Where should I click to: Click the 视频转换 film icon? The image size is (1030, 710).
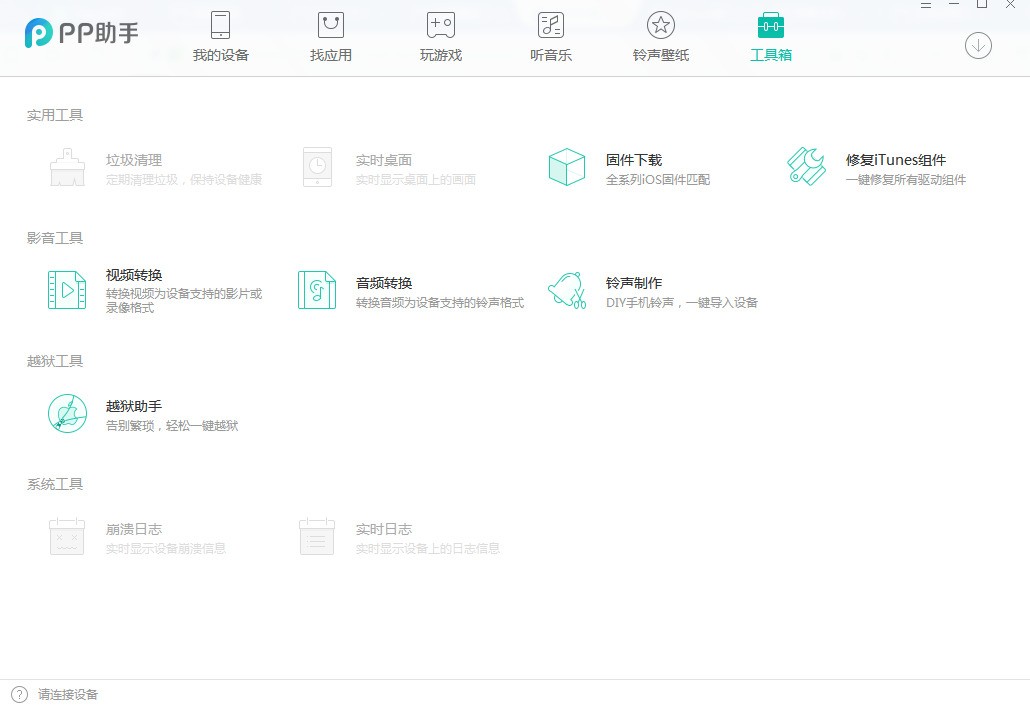click(x=67, y=290)
